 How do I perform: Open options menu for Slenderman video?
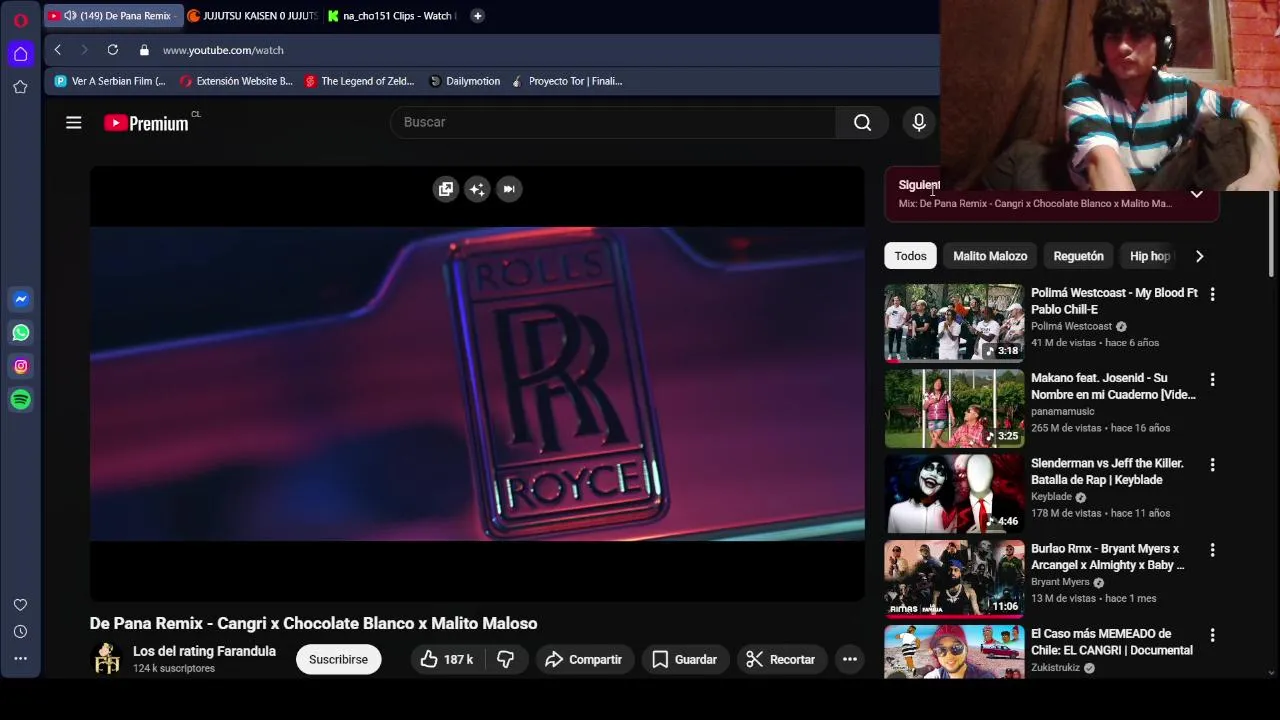click(x=1212, y=465)
